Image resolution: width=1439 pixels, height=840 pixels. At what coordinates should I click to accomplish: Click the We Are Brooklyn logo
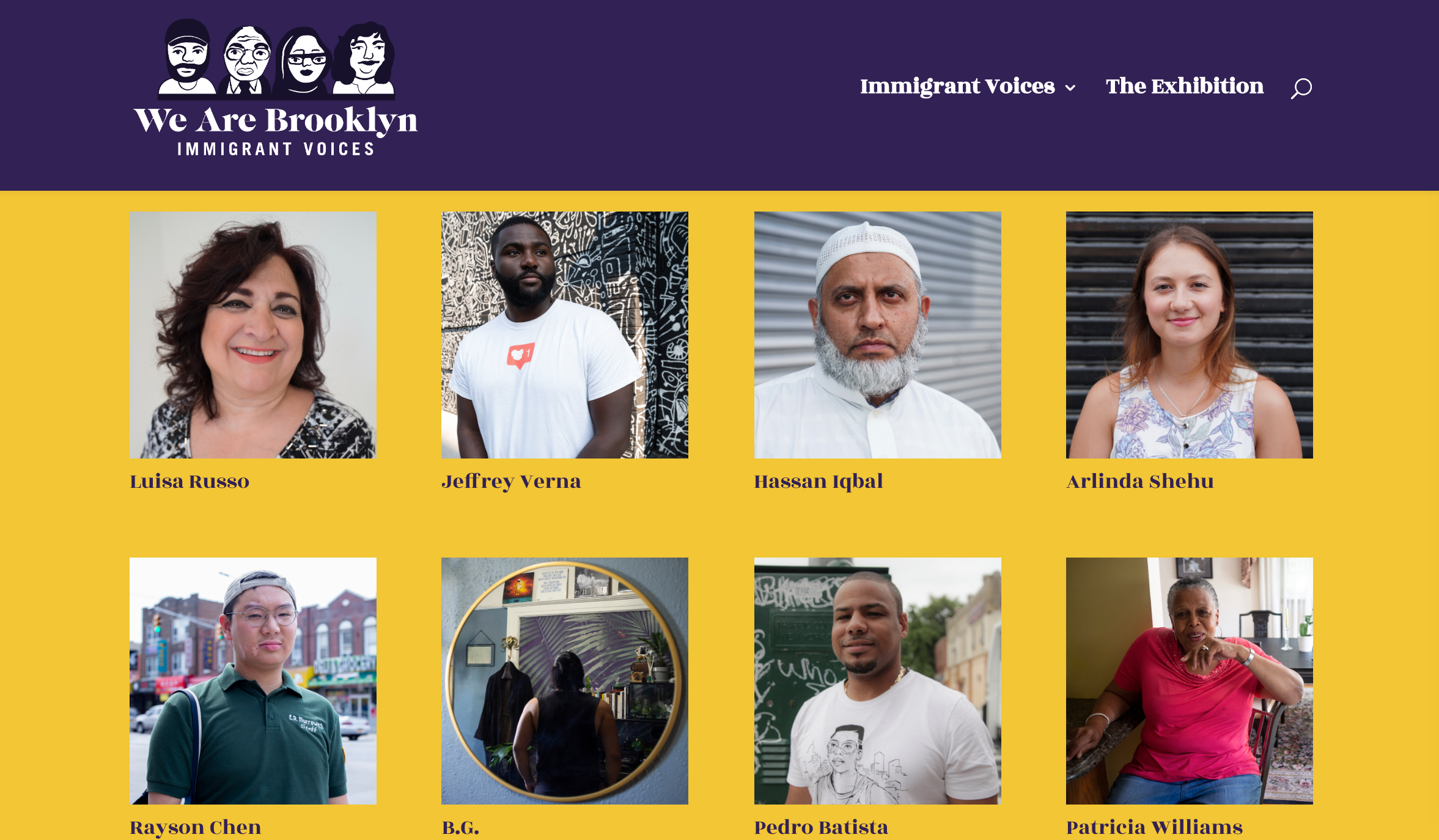point(276,87)
